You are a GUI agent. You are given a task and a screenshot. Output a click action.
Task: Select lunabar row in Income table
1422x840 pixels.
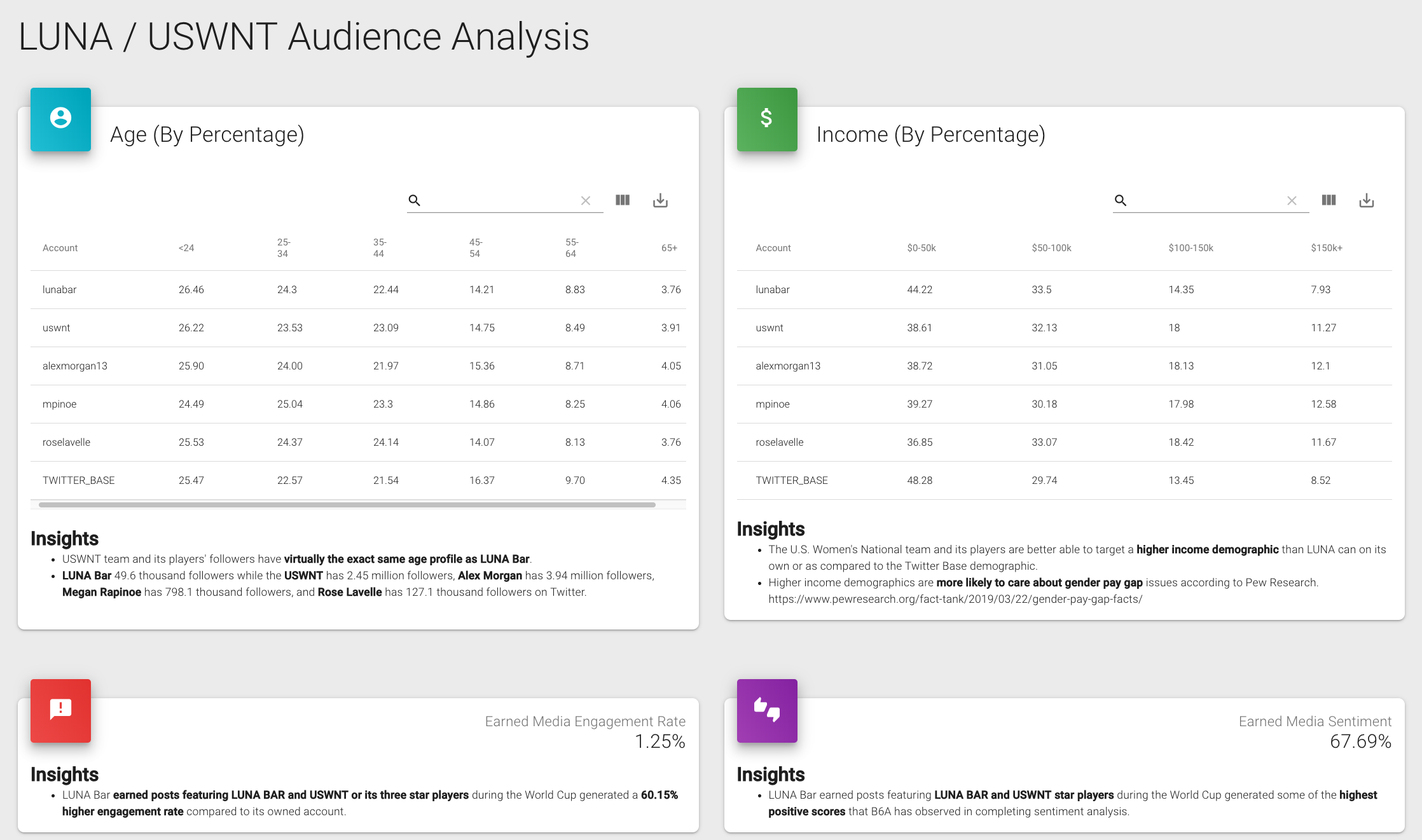point(1065,289)
